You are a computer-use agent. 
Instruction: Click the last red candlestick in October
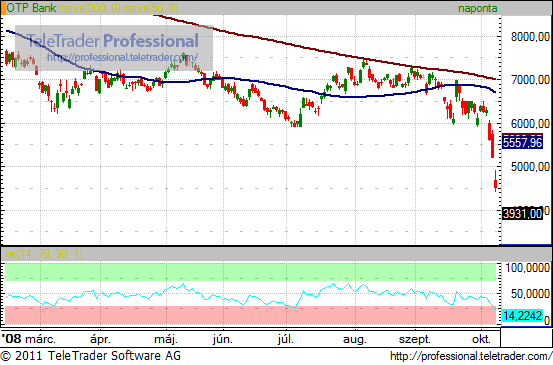(x=496, y=182)
